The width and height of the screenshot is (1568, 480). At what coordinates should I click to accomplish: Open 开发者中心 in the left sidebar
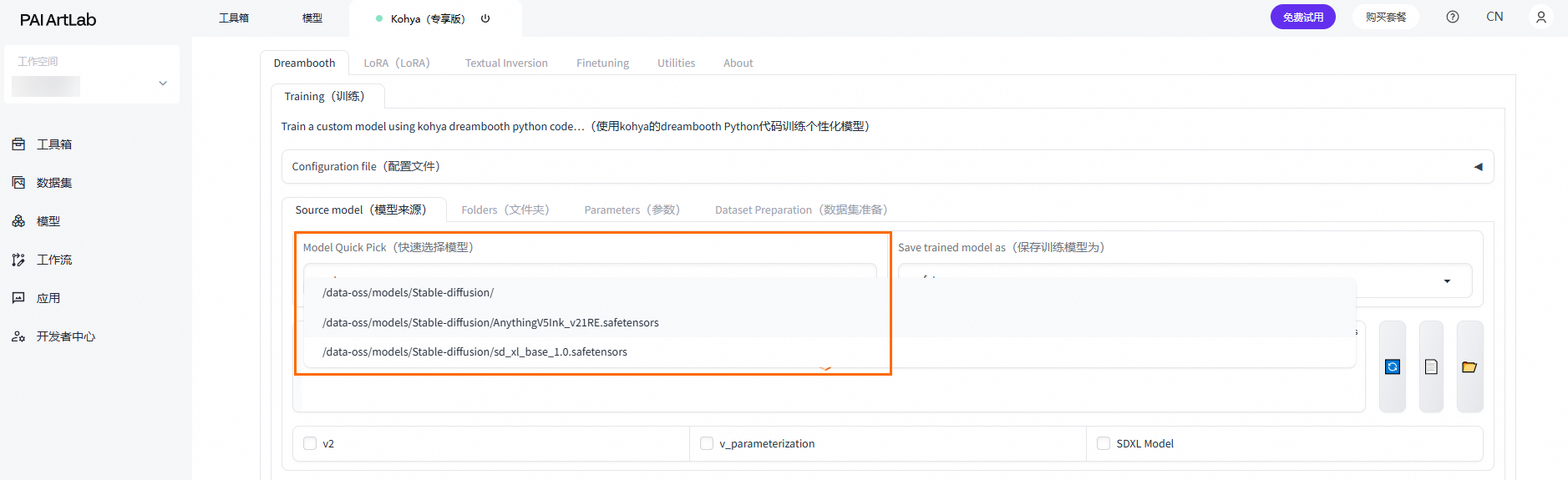(66, 336)
